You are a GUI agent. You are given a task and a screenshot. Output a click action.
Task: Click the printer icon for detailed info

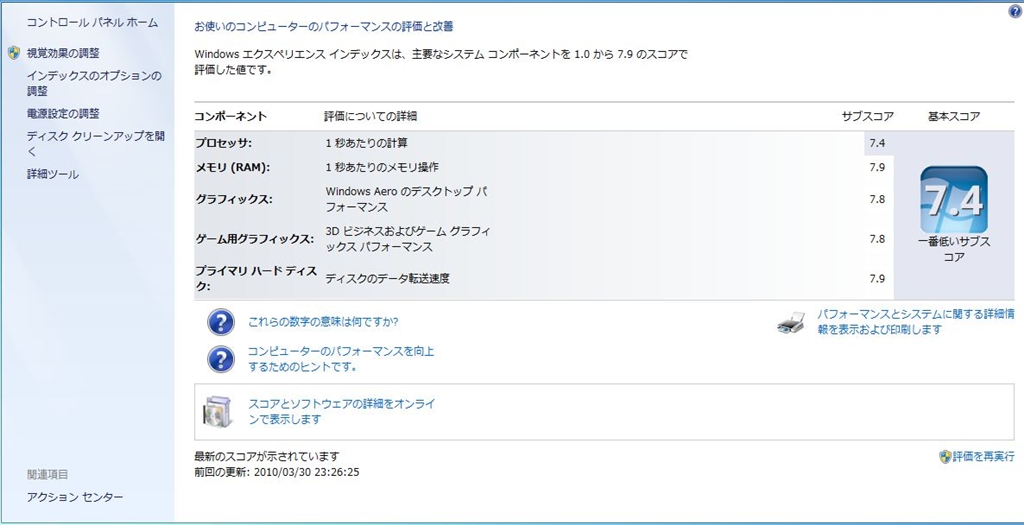(792, 322)
